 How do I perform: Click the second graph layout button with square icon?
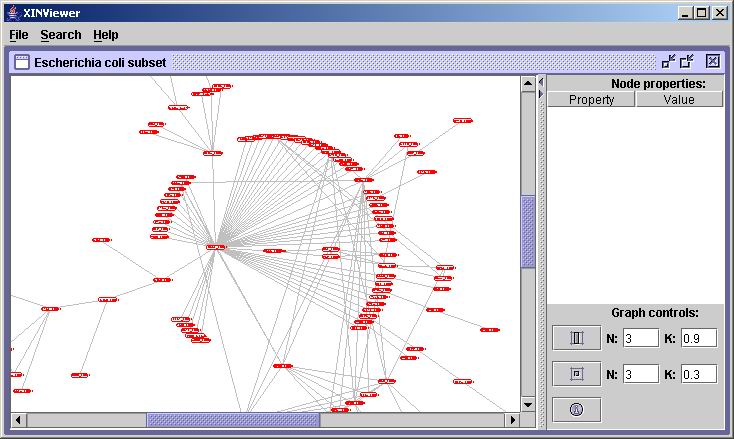tap(576, 373)
